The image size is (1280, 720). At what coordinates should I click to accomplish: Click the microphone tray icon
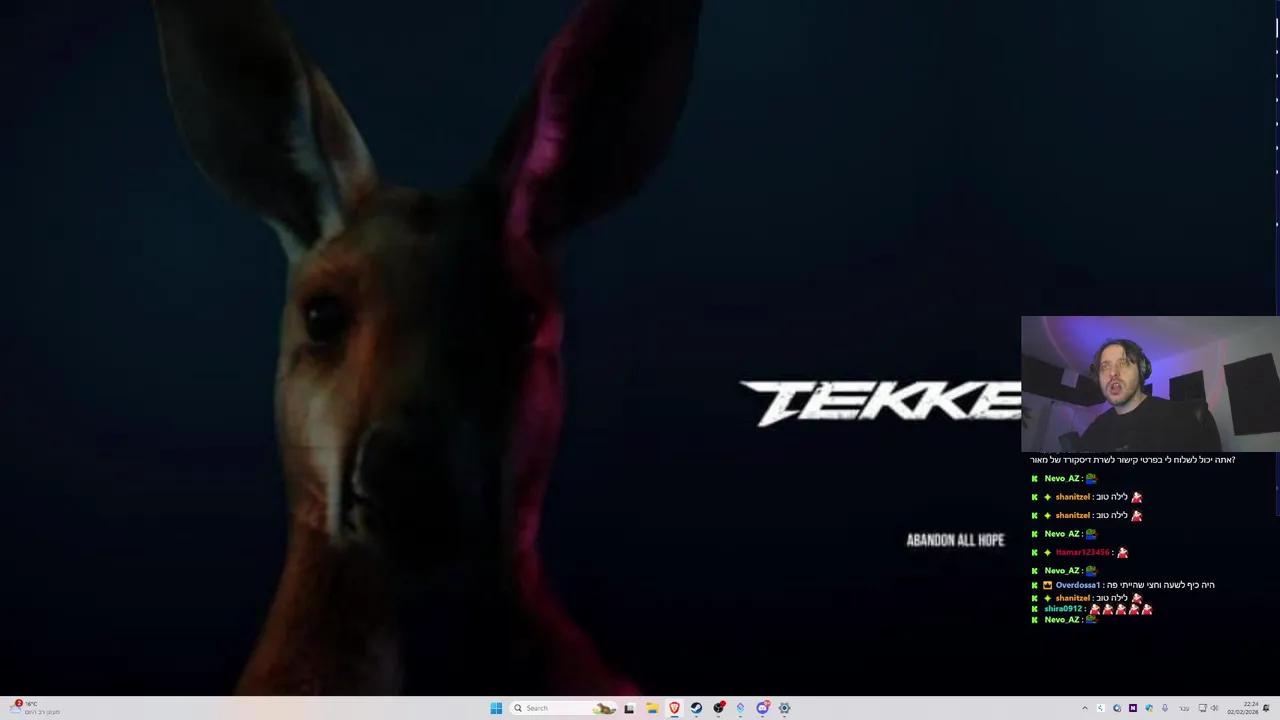point(1165,708)
